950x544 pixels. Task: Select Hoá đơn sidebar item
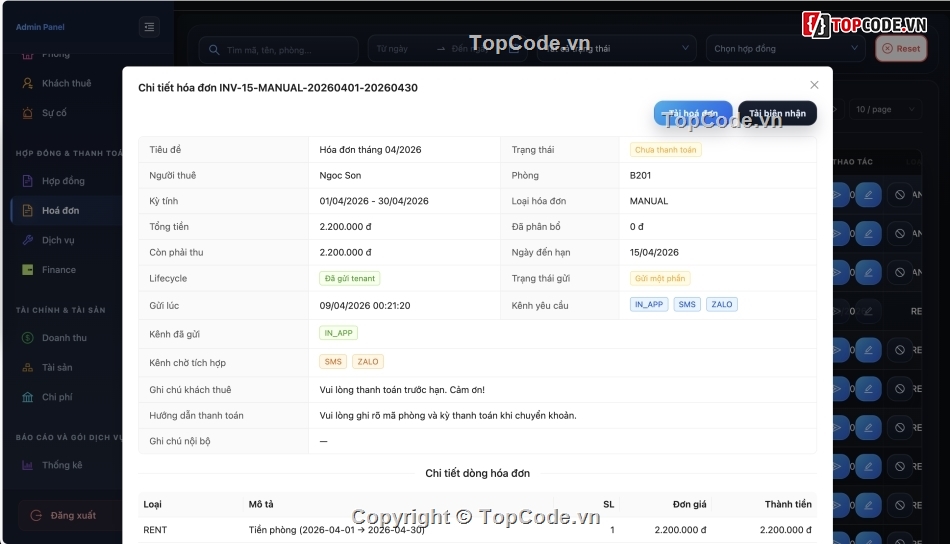61,210
